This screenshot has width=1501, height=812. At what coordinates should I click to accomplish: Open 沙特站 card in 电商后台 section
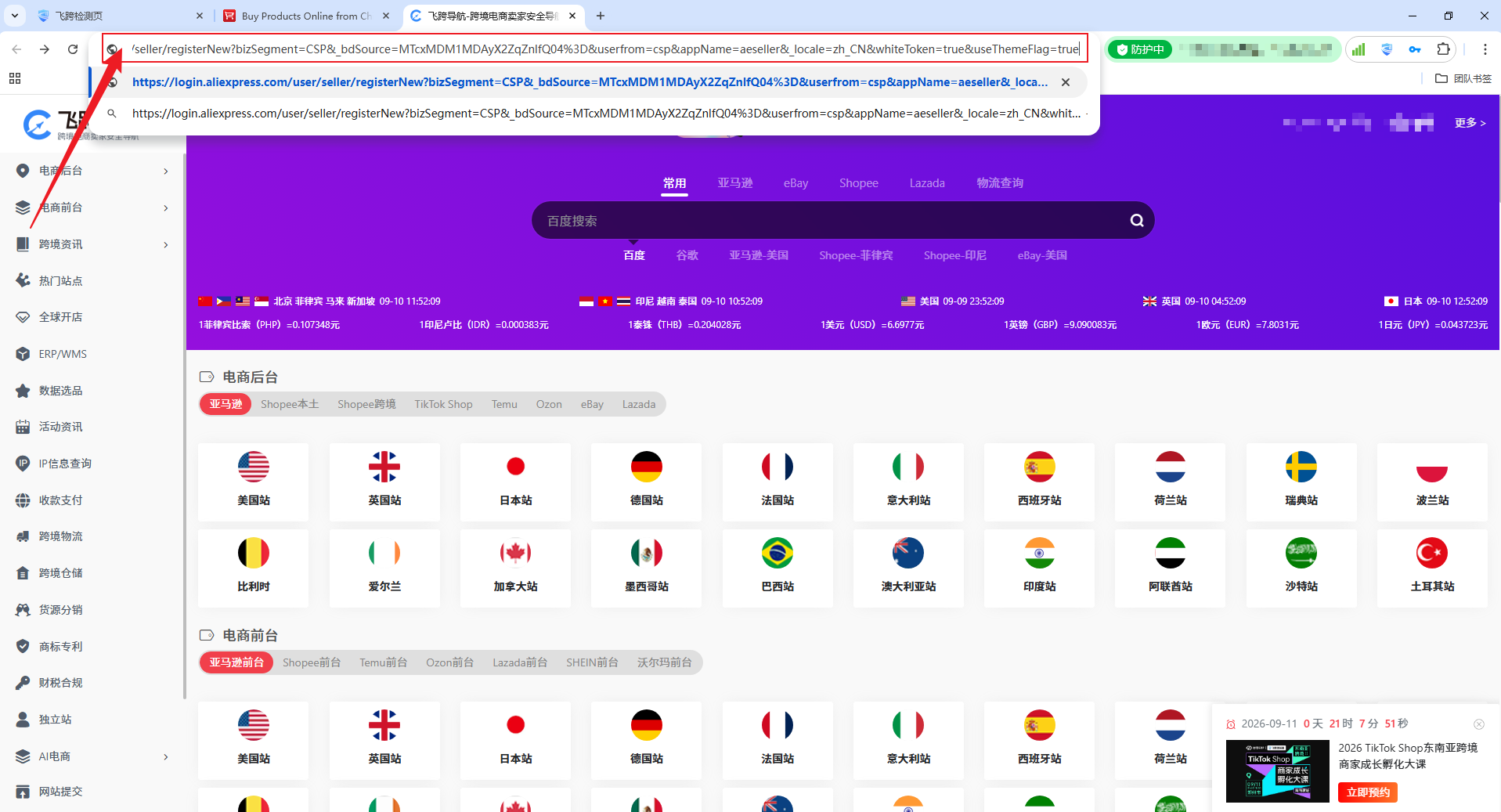pos(1301,568)
